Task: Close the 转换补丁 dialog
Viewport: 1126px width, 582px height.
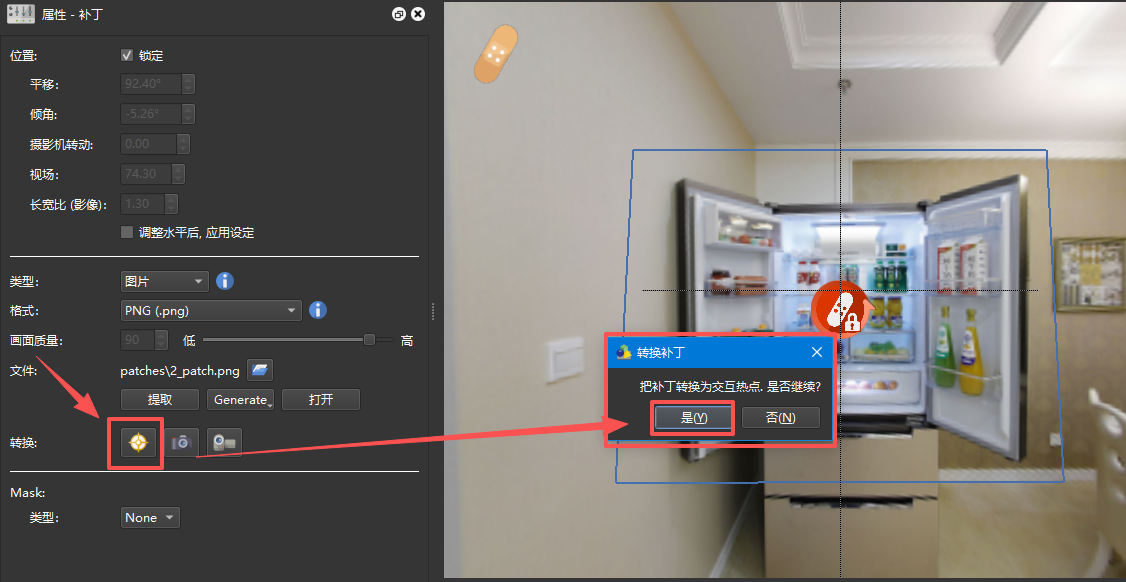Action: (817, 352)
